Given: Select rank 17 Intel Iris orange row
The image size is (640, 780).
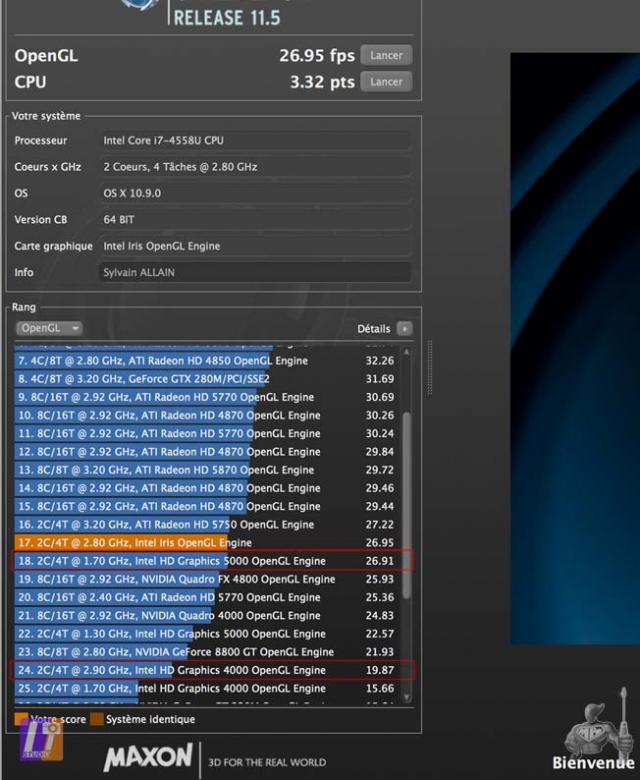Looking at the screenshot, I should (206, 543).
